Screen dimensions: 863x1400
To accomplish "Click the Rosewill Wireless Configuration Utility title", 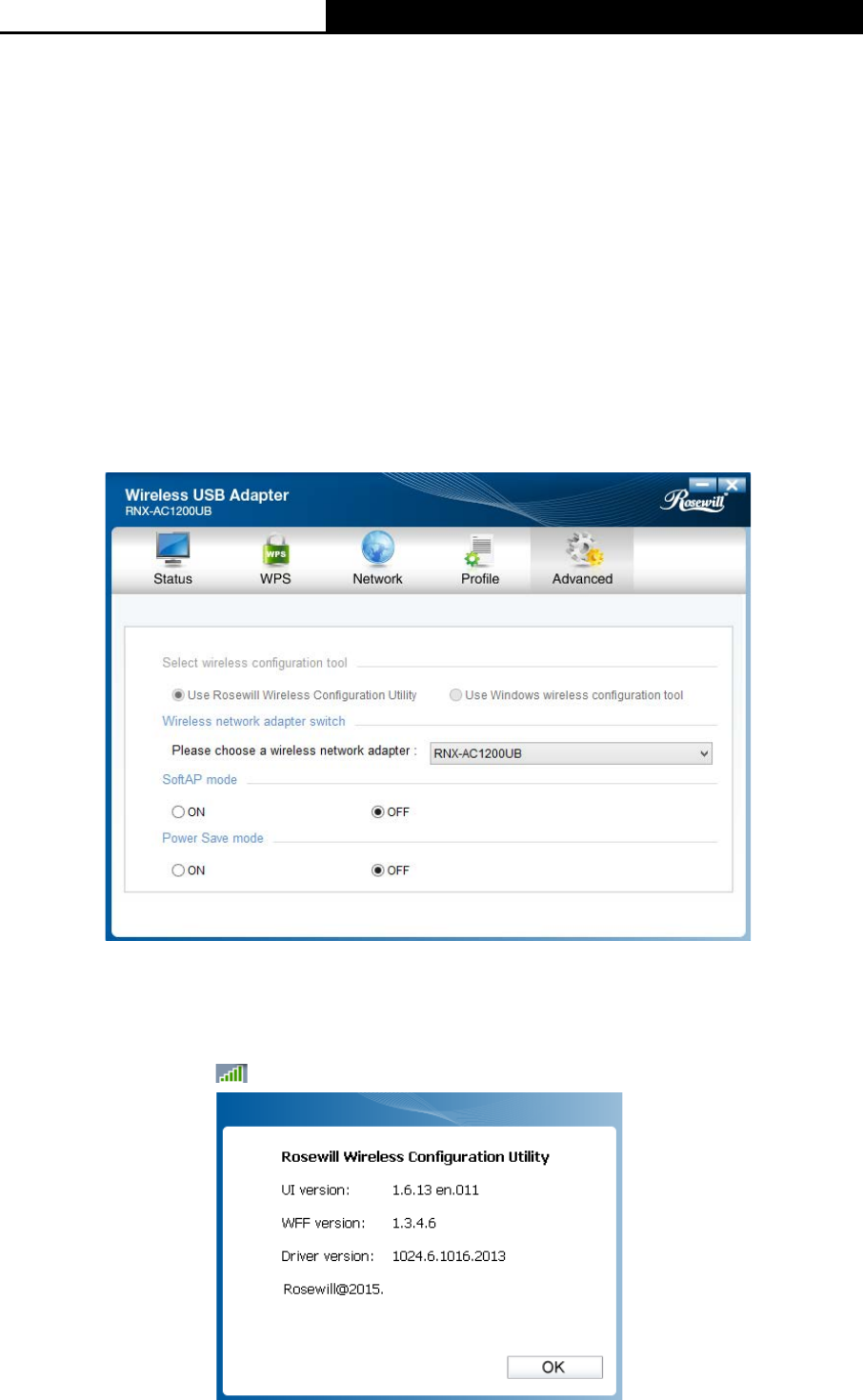I will (415, 1157).
